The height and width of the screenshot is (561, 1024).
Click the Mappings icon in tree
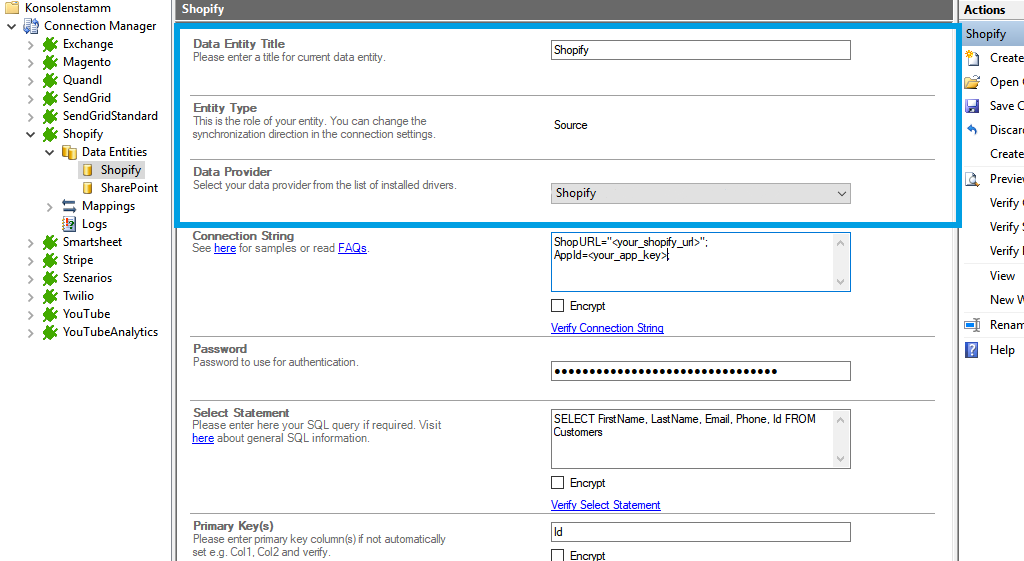pos(69,206)
